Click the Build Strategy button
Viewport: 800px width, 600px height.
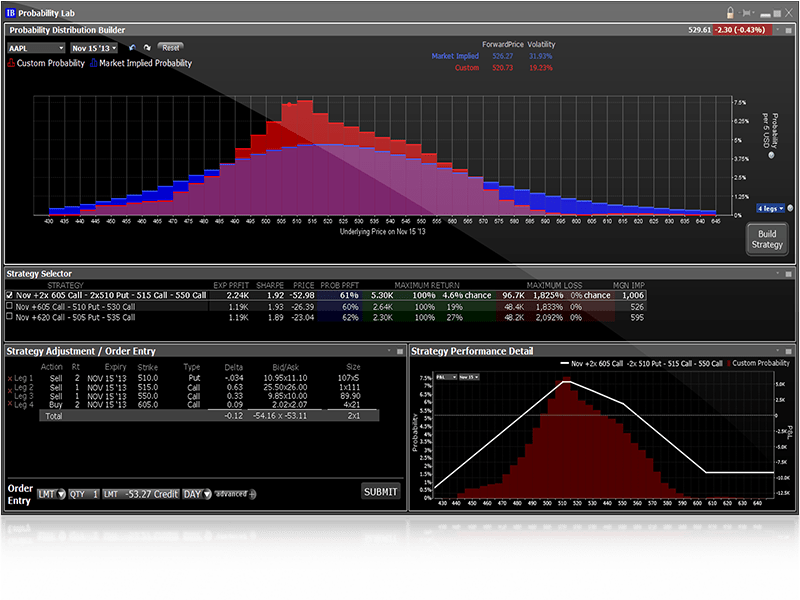click(767, 239)
